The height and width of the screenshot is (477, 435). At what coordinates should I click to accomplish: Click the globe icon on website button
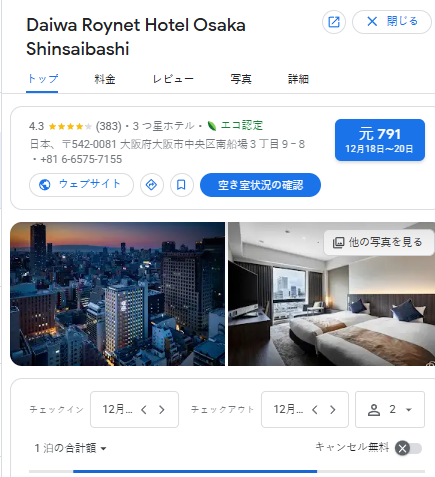pos(45,185)
